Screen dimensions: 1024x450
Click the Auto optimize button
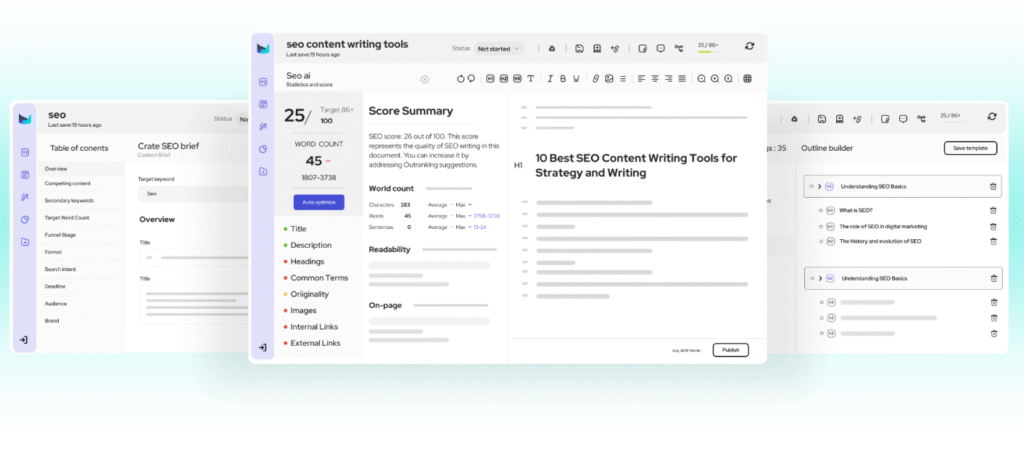[318, 202]
